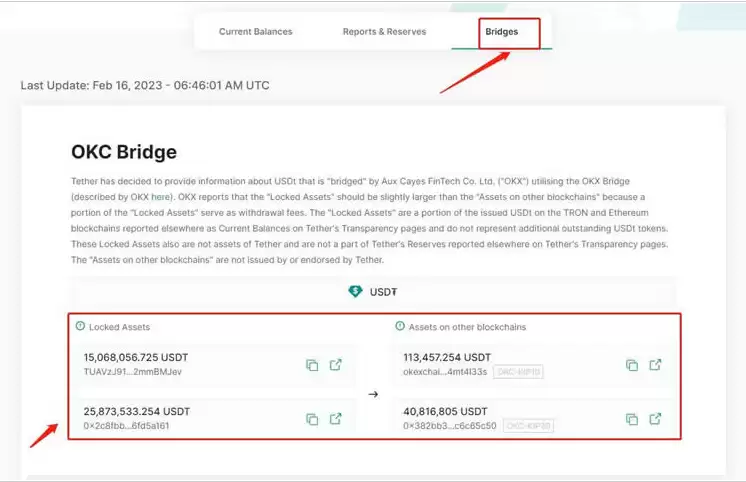Copy the 0x2c8fbb locked asset address
Image resolution: width=746 pixels, height=482 pixels.
click(312, 418)
